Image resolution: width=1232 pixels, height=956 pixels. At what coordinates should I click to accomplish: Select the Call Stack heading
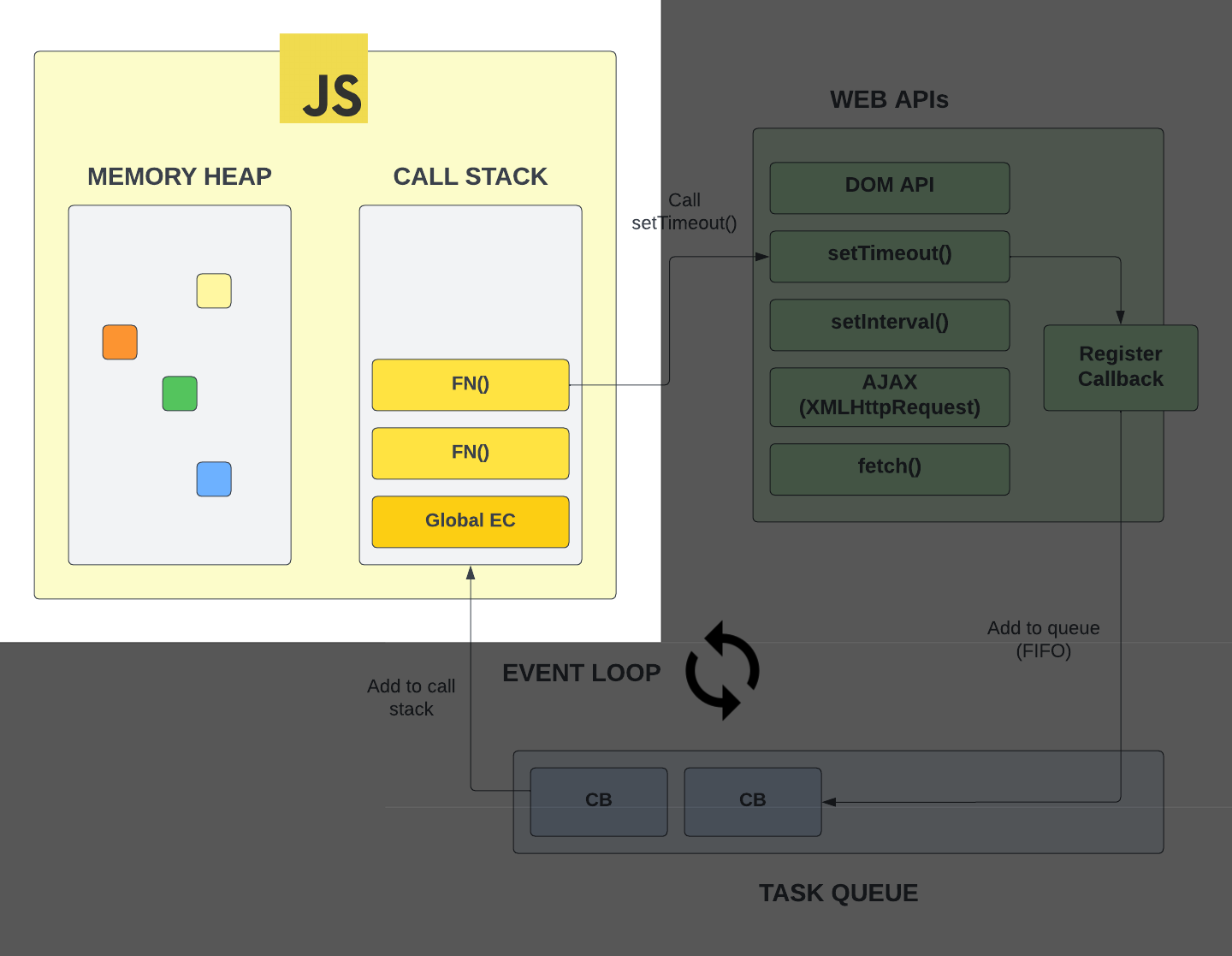click(x=470, y=176)
